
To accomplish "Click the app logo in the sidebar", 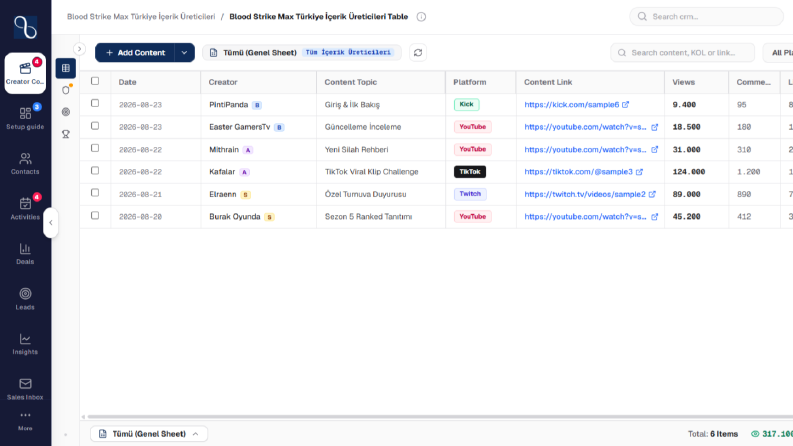I will click(25, 27).
